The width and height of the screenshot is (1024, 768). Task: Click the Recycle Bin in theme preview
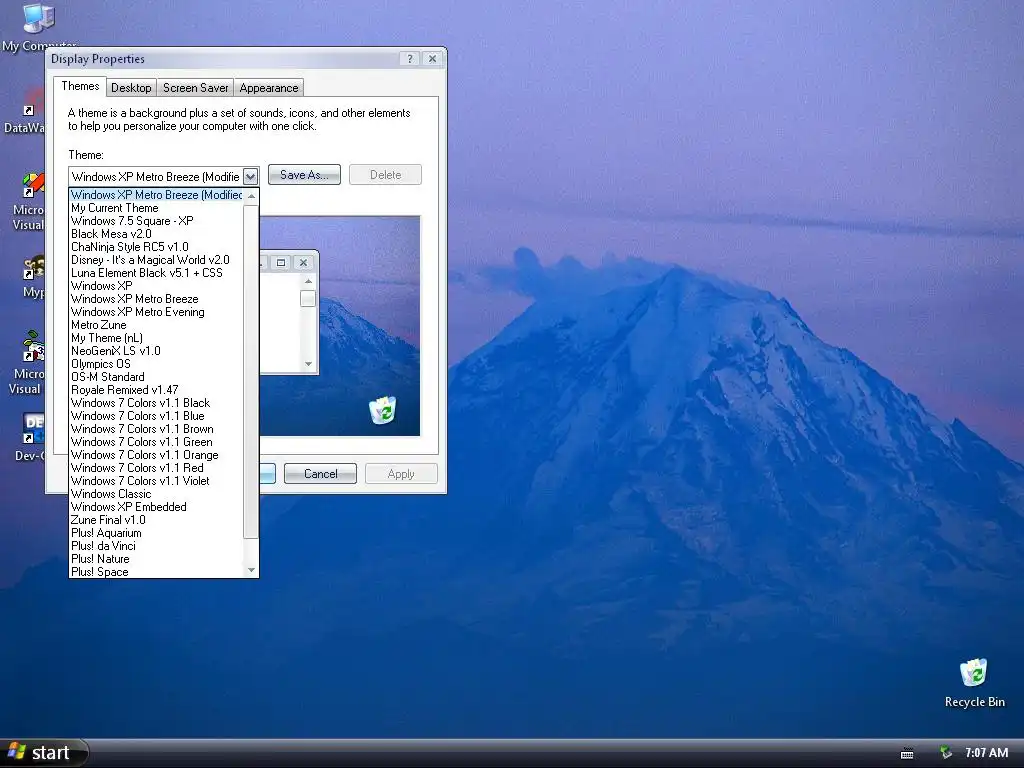coord(382,409)
